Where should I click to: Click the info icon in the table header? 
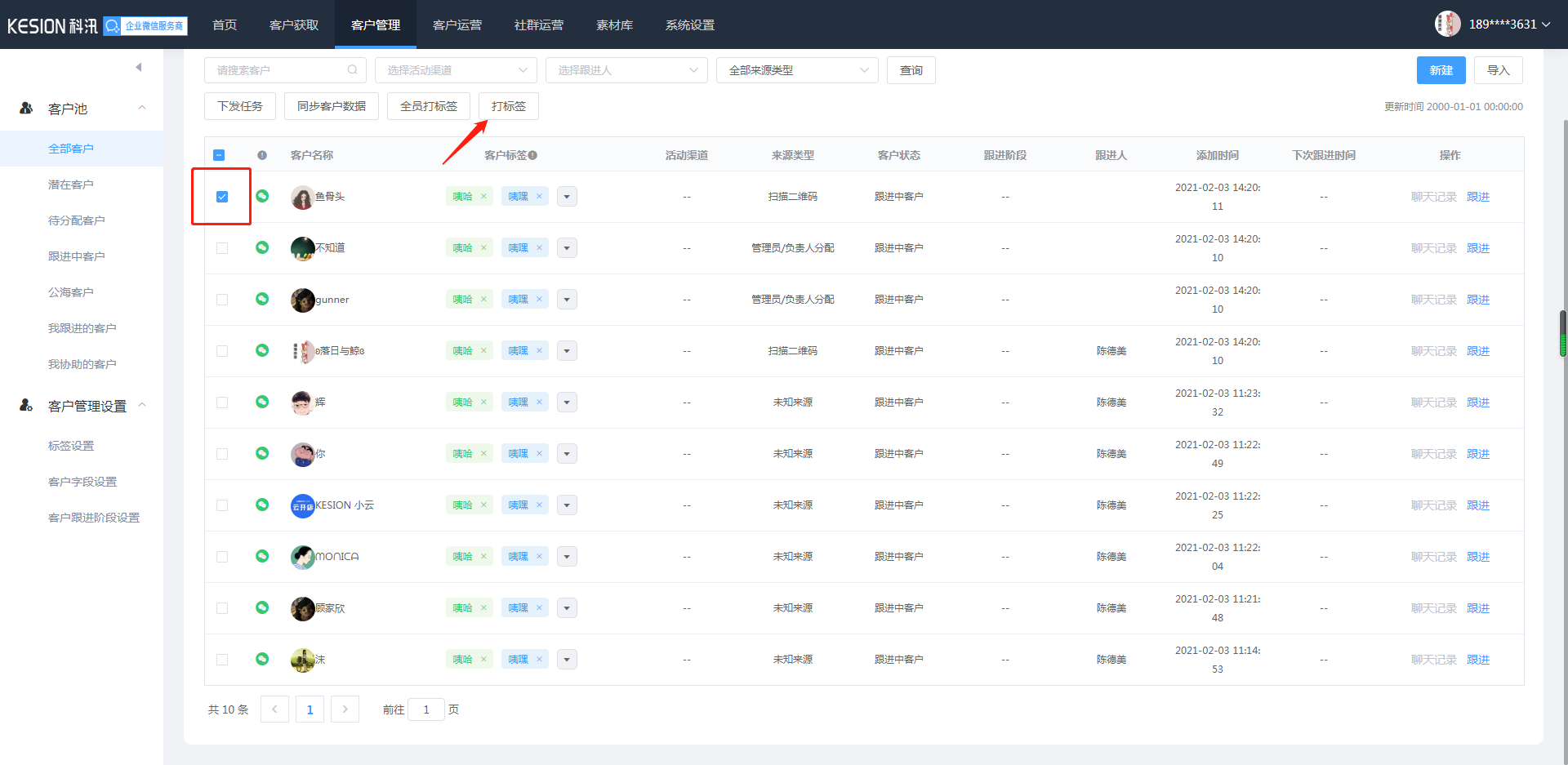(262, 155)
